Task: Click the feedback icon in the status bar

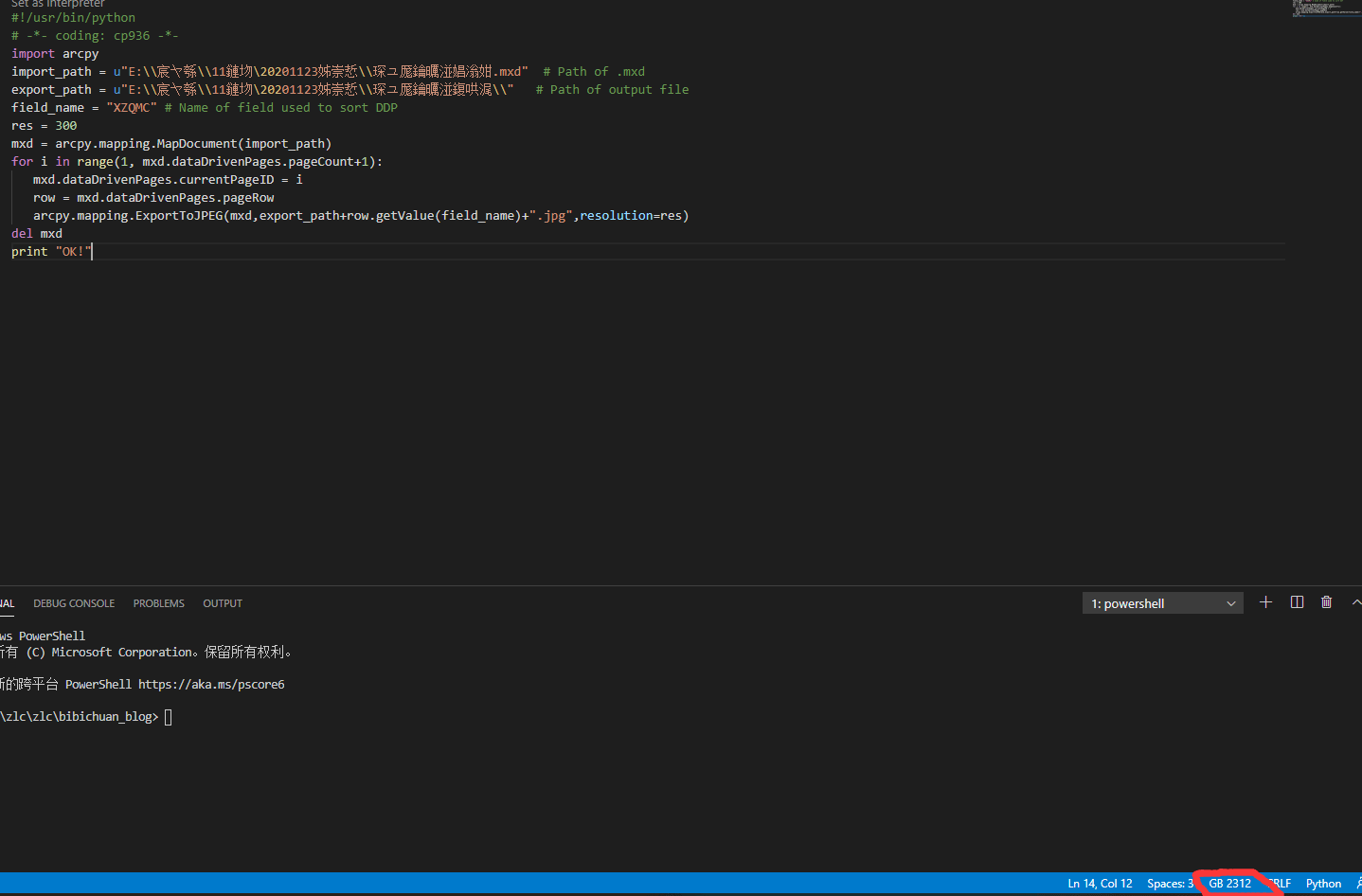Action: click(1358, 883)
